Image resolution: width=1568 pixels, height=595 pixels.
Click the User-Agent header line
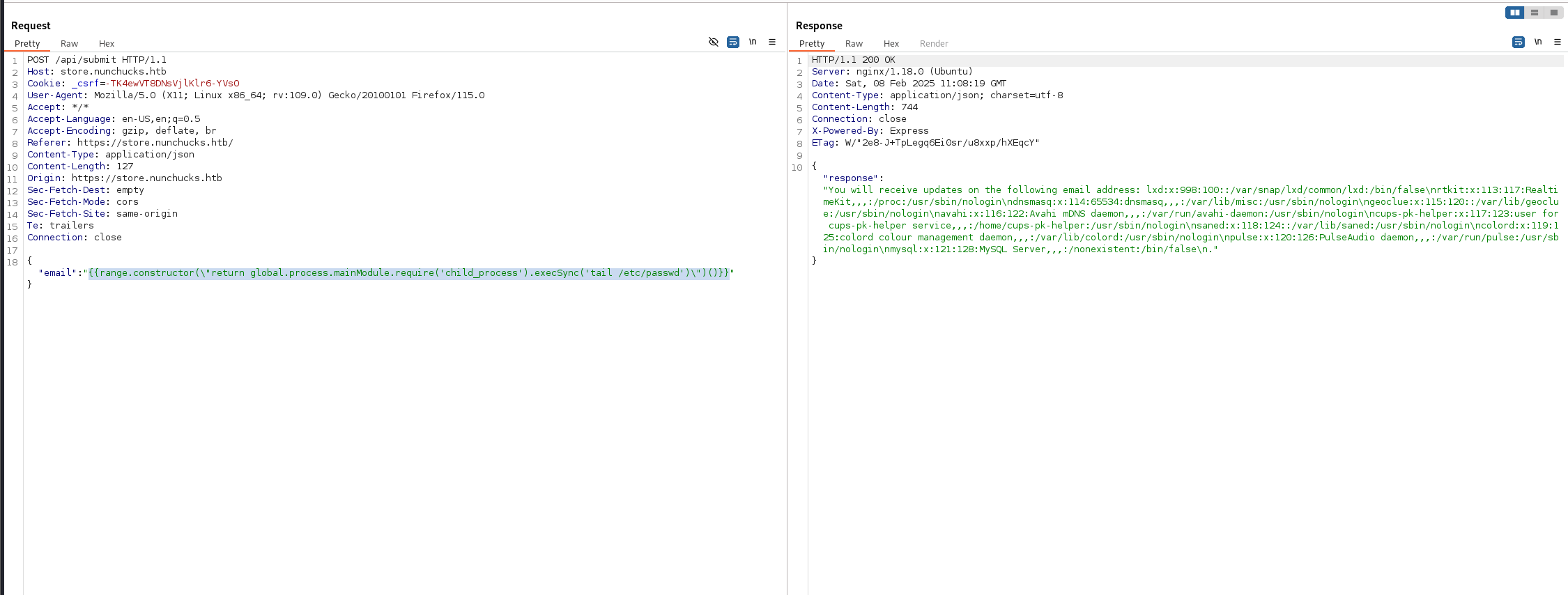(x=256, y=95)
